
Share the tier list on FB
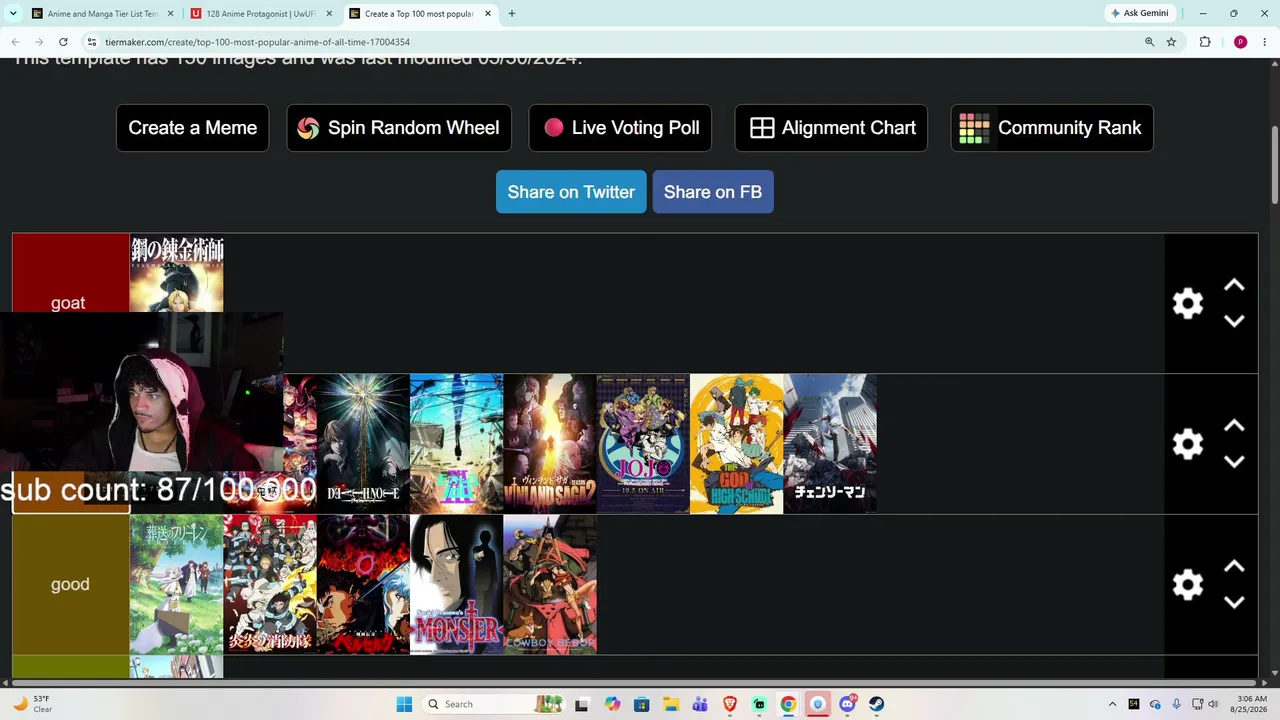713,192
